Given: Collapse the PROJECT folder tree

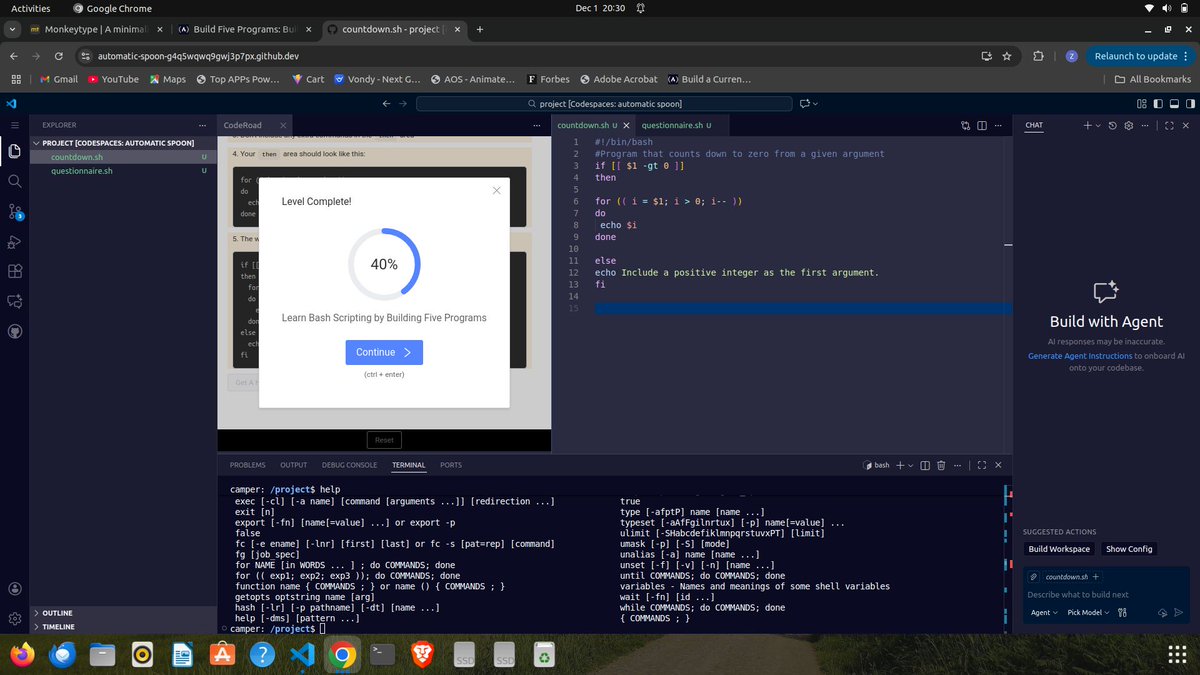Looking at the screenshot, I should [123, 143].
